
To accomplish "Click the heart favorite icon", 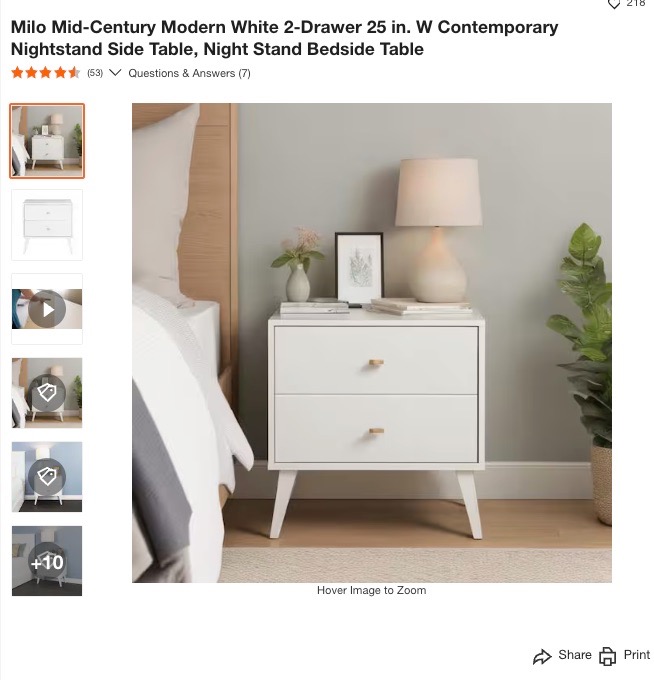I will pos(613,4).
